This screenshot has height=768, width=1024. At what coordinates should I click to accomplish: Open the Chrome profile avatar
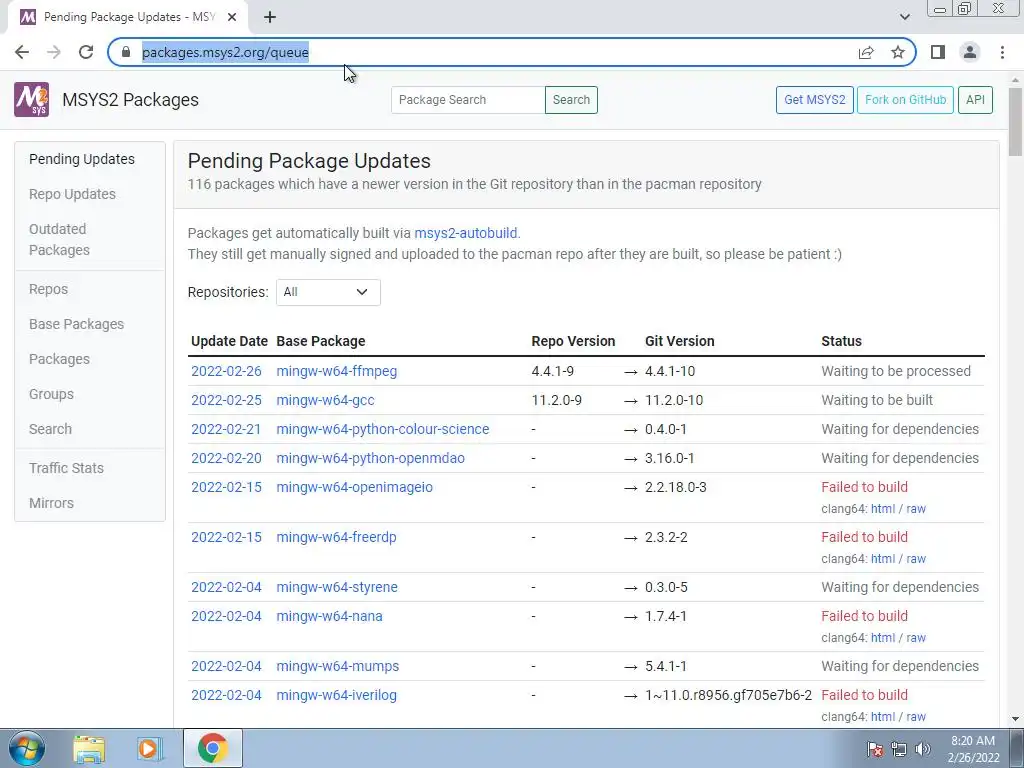pos(970,52)
